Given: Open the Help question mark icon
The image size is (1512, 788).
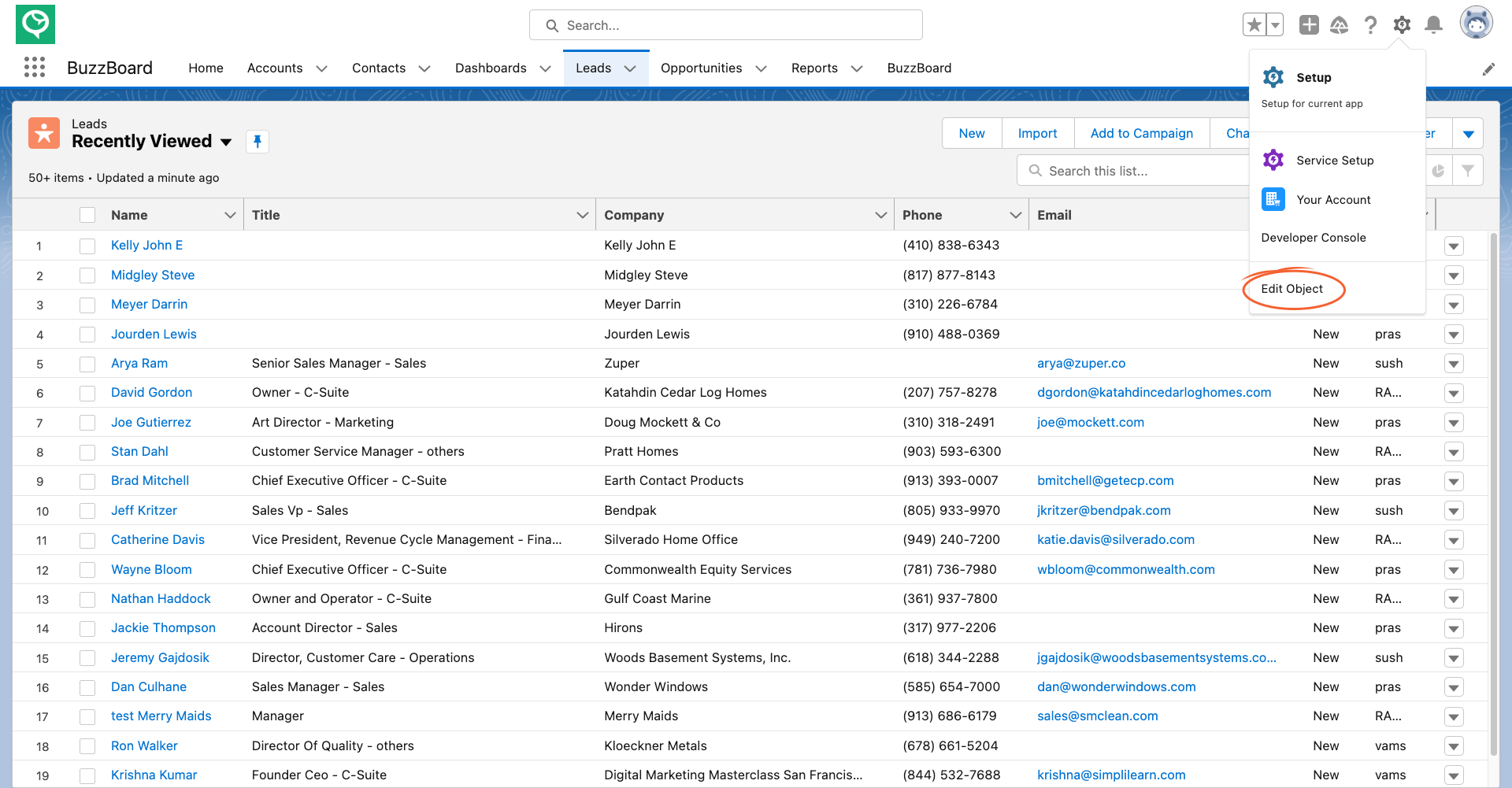Looking at the screenshot, I should (x=1370, y=25).
